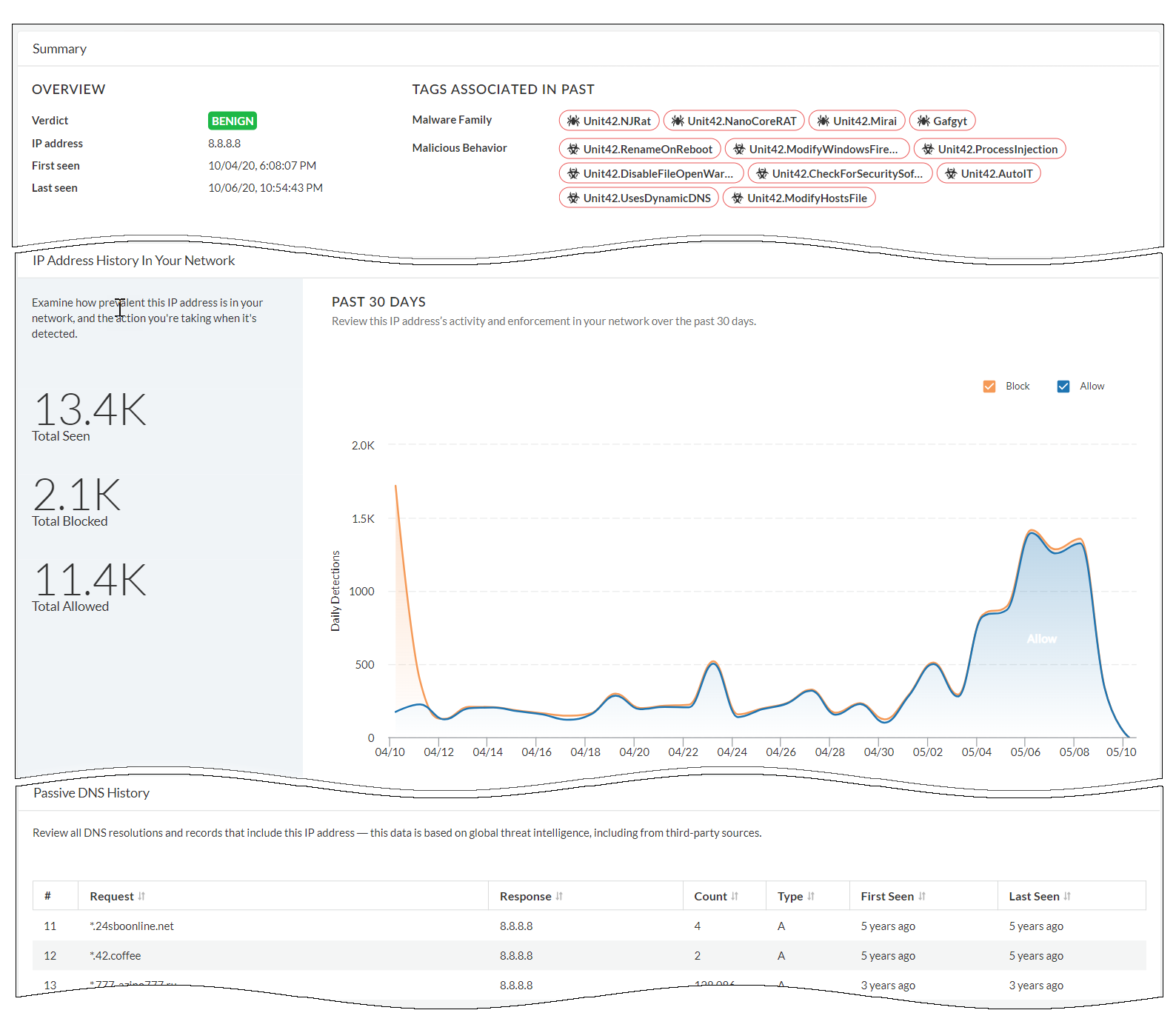Viewport: 1176px width, 1010px height.
Task: Click the spider icon on Unit42.NanoCoreRAT tag
Action: coord(678,121)
